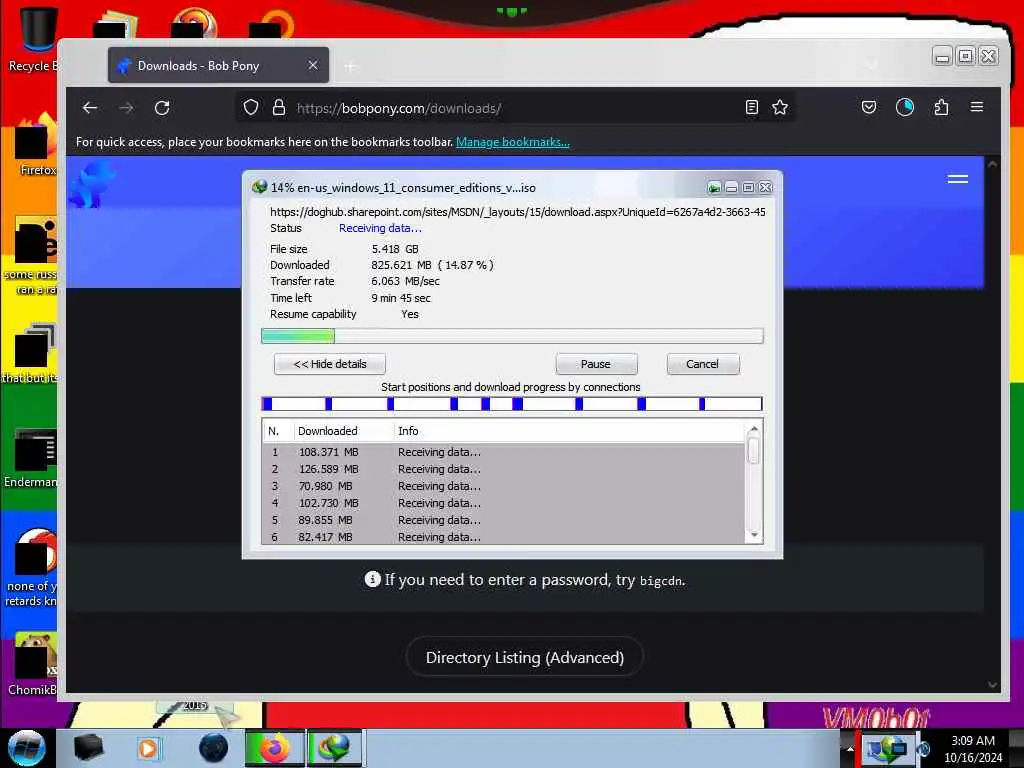Select connection row with 102.730 MB
The width and height of the screenshot is (1024, 768).
point(503,503)
